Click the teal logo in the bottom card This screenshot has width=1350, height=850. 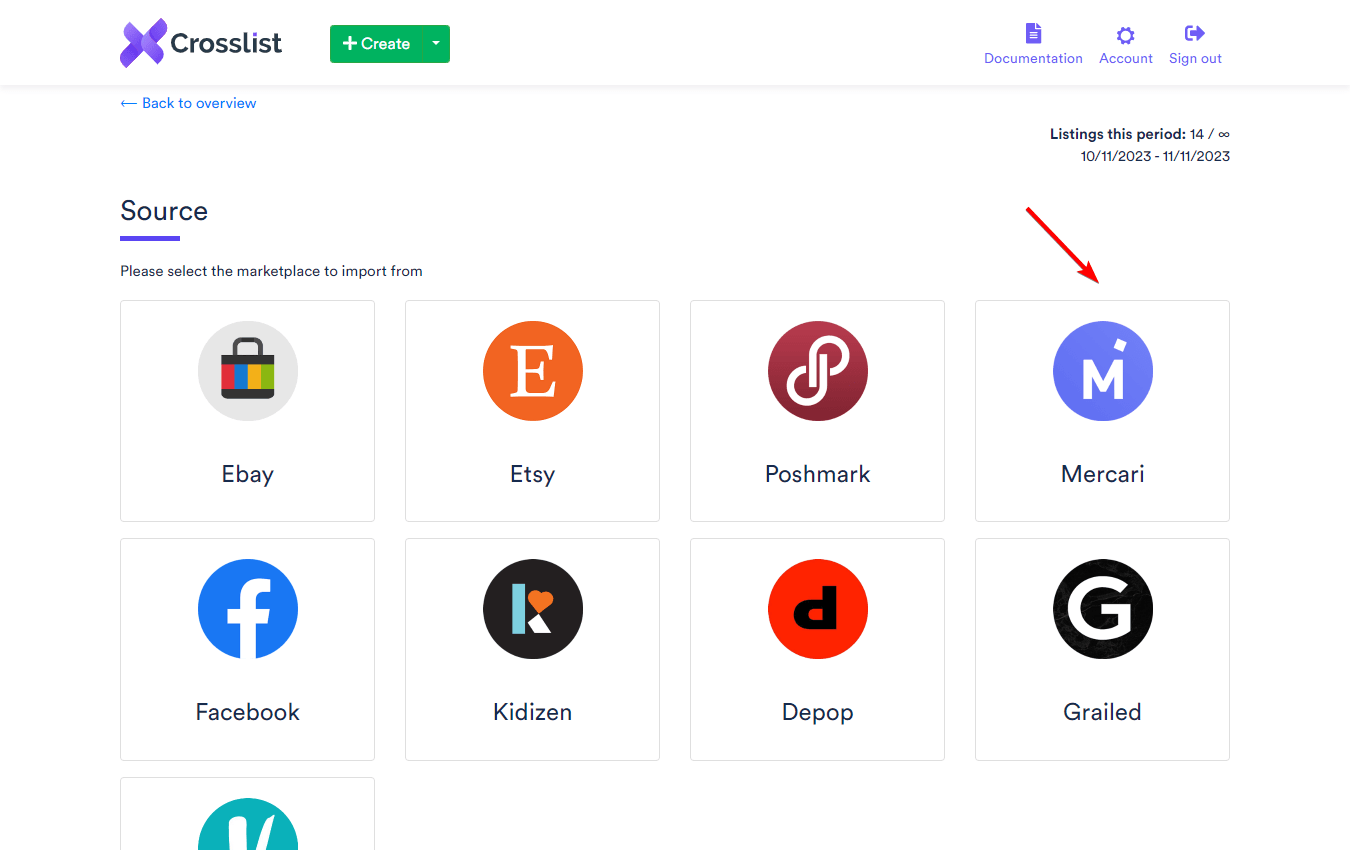(x=248, y=825)
